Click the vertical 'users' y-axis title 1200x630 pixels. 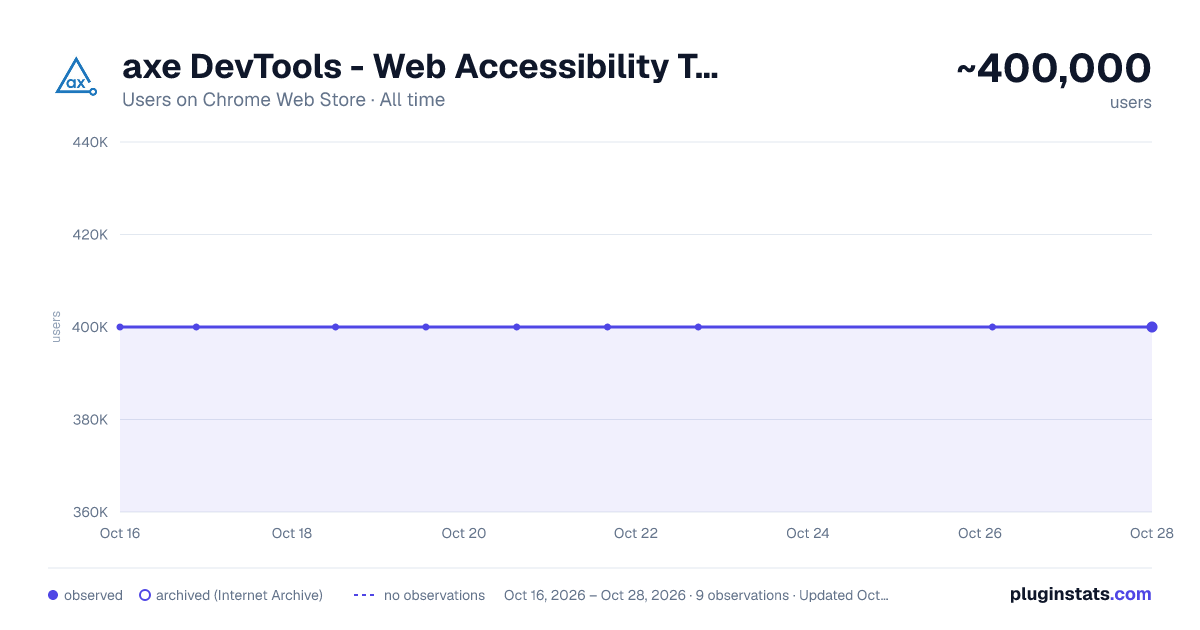[x=56, y=327]
